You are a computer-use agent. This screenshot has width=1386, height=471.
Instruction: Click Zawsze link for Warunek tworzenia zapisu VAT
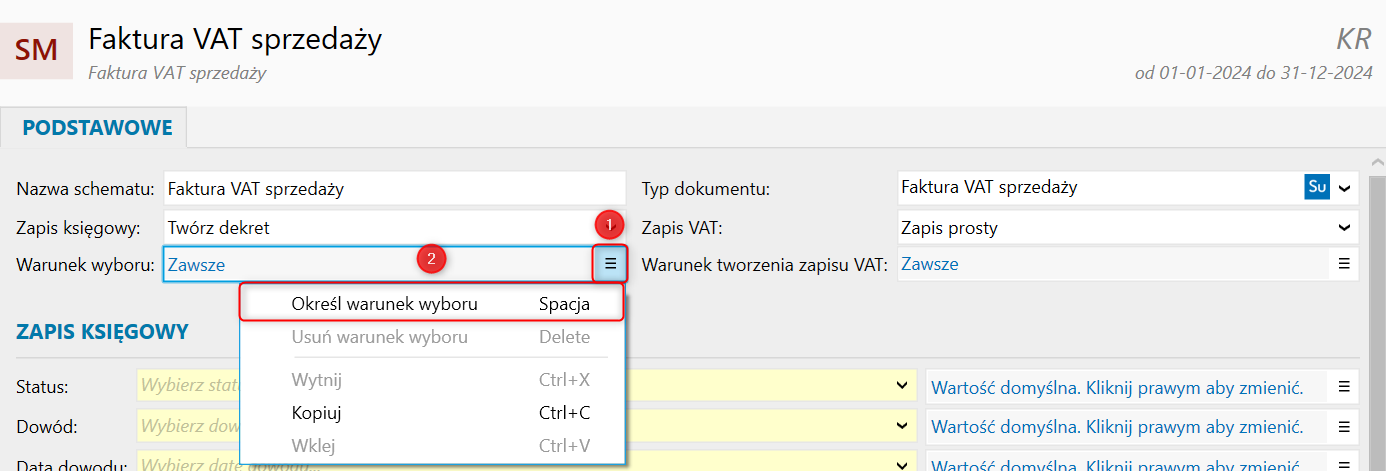click(x=929, y=264)
